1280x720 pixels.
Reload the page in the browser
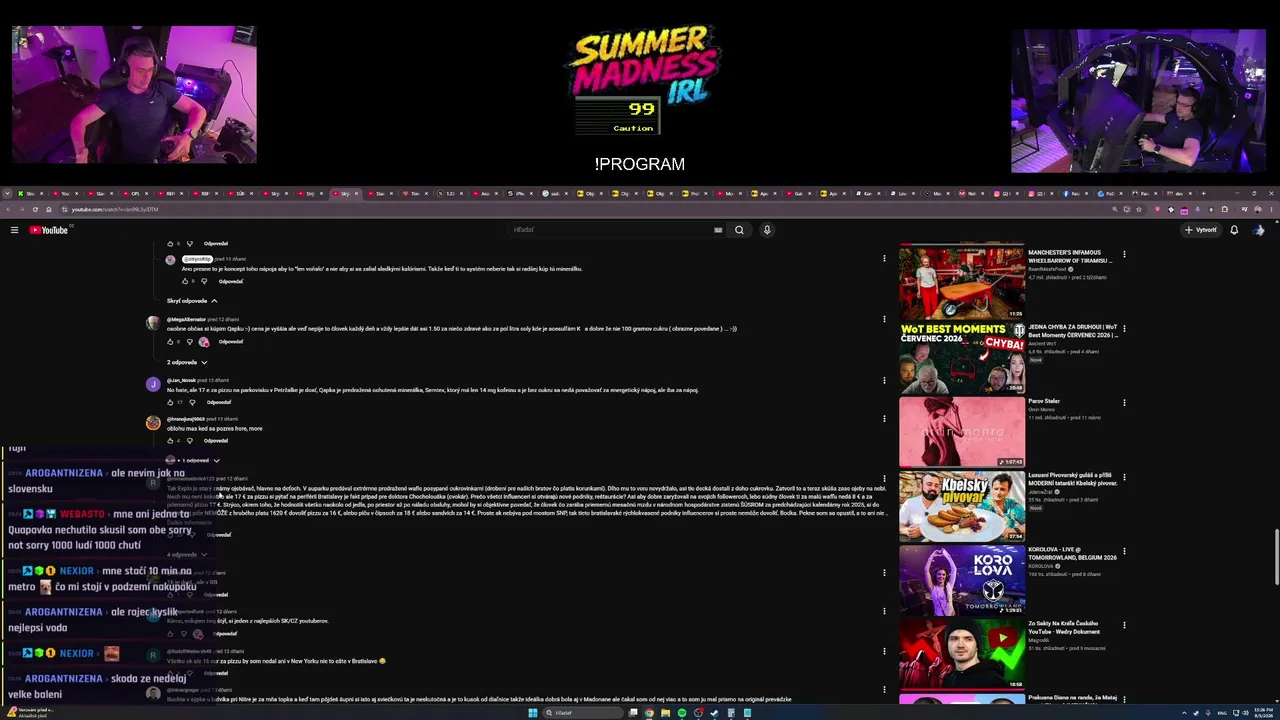[35, 209]
